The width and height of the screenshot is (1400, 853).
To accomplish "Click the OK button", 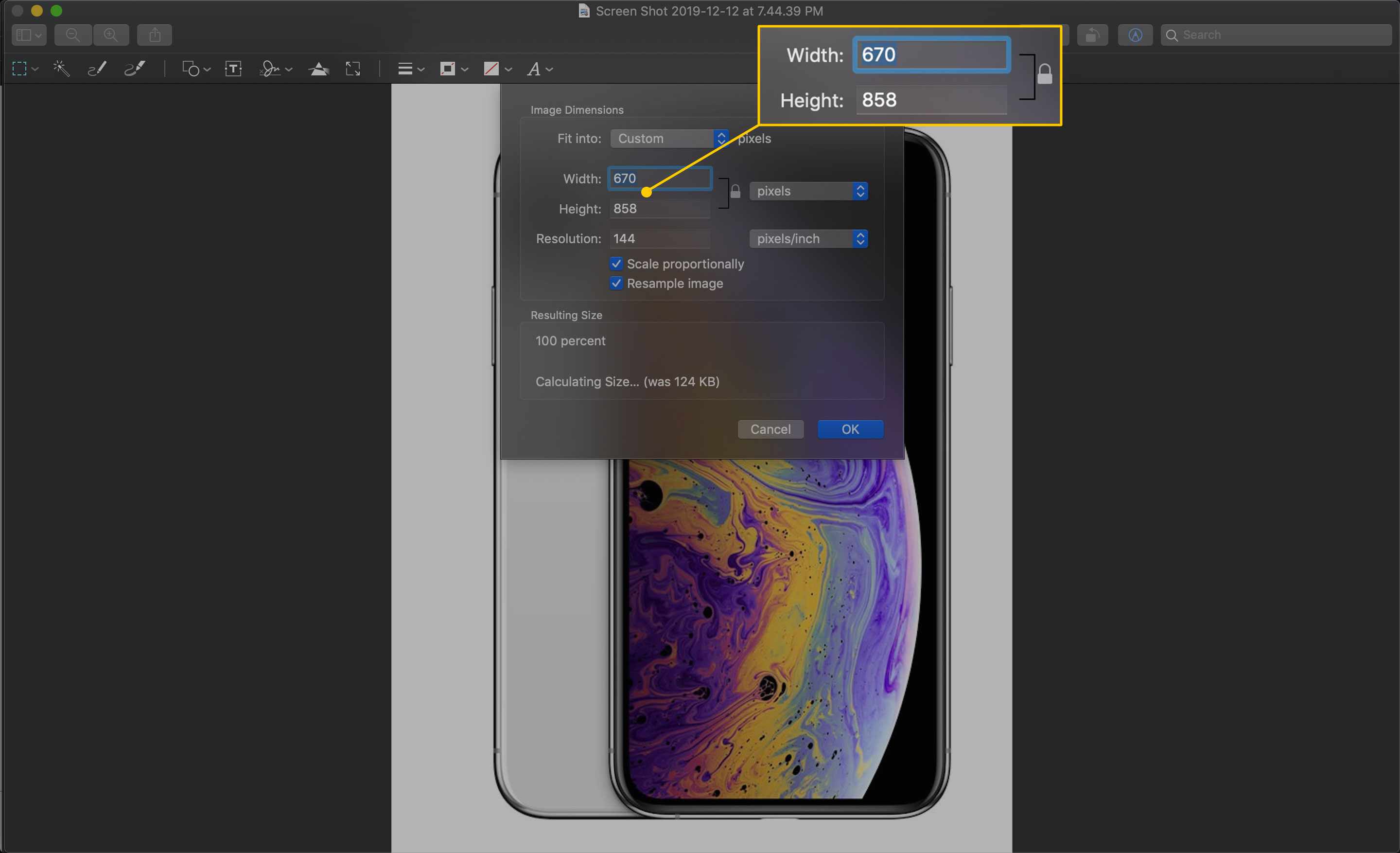I will click(x=850, y=429).
